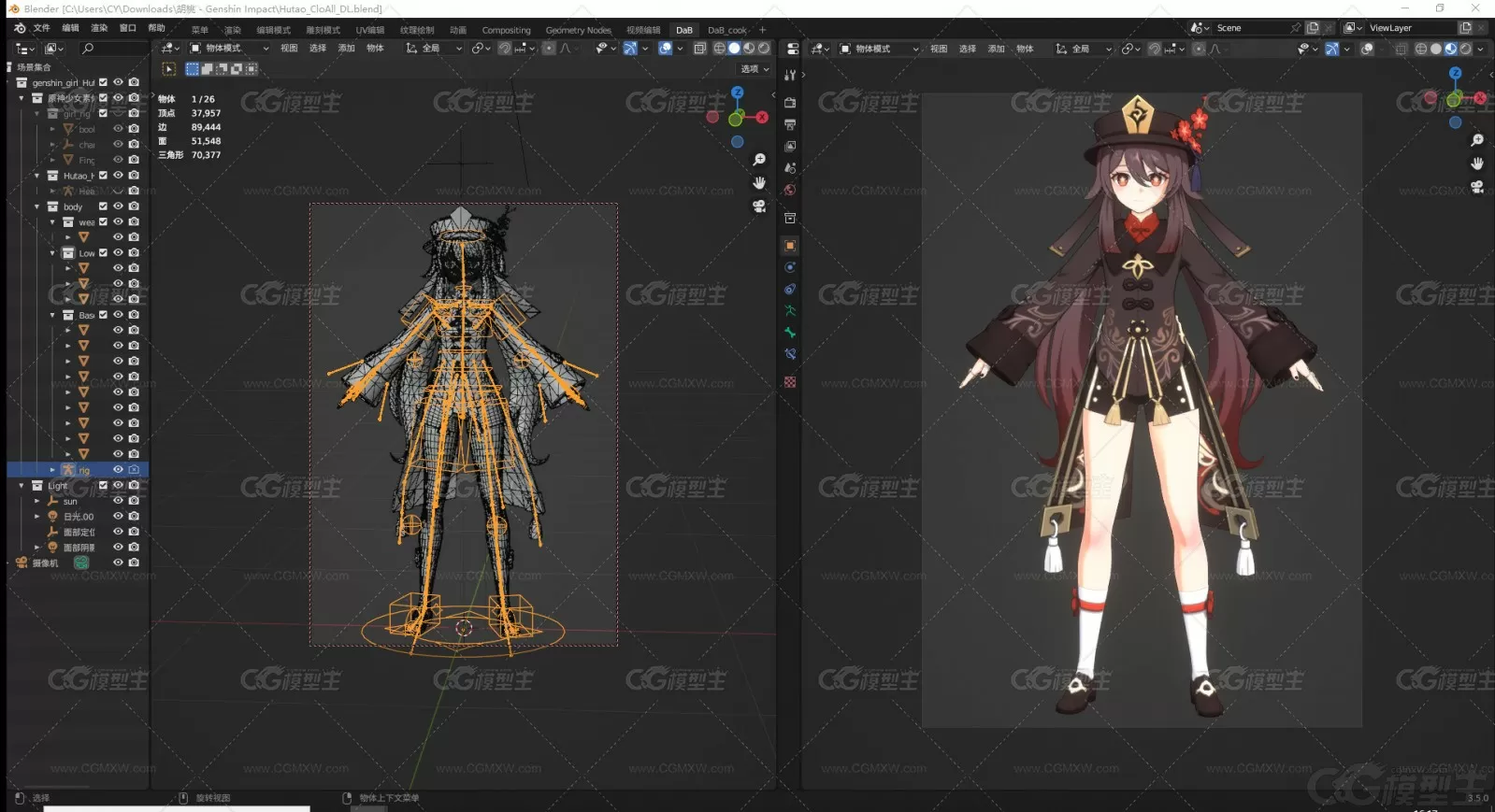Switch to Compositing workspace tab
Viewport: 1495px width, 812px height.
click(x=507, y=31)
